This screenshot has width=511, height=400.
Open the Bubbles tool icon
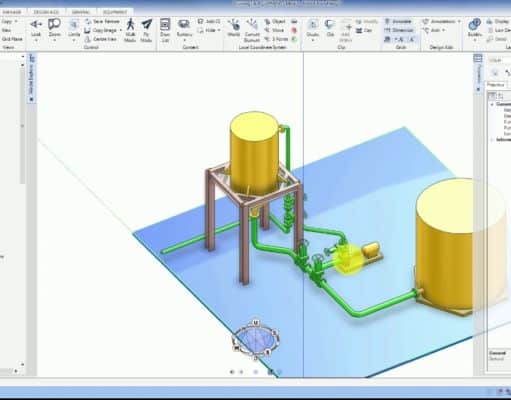[x=474, y=24]
